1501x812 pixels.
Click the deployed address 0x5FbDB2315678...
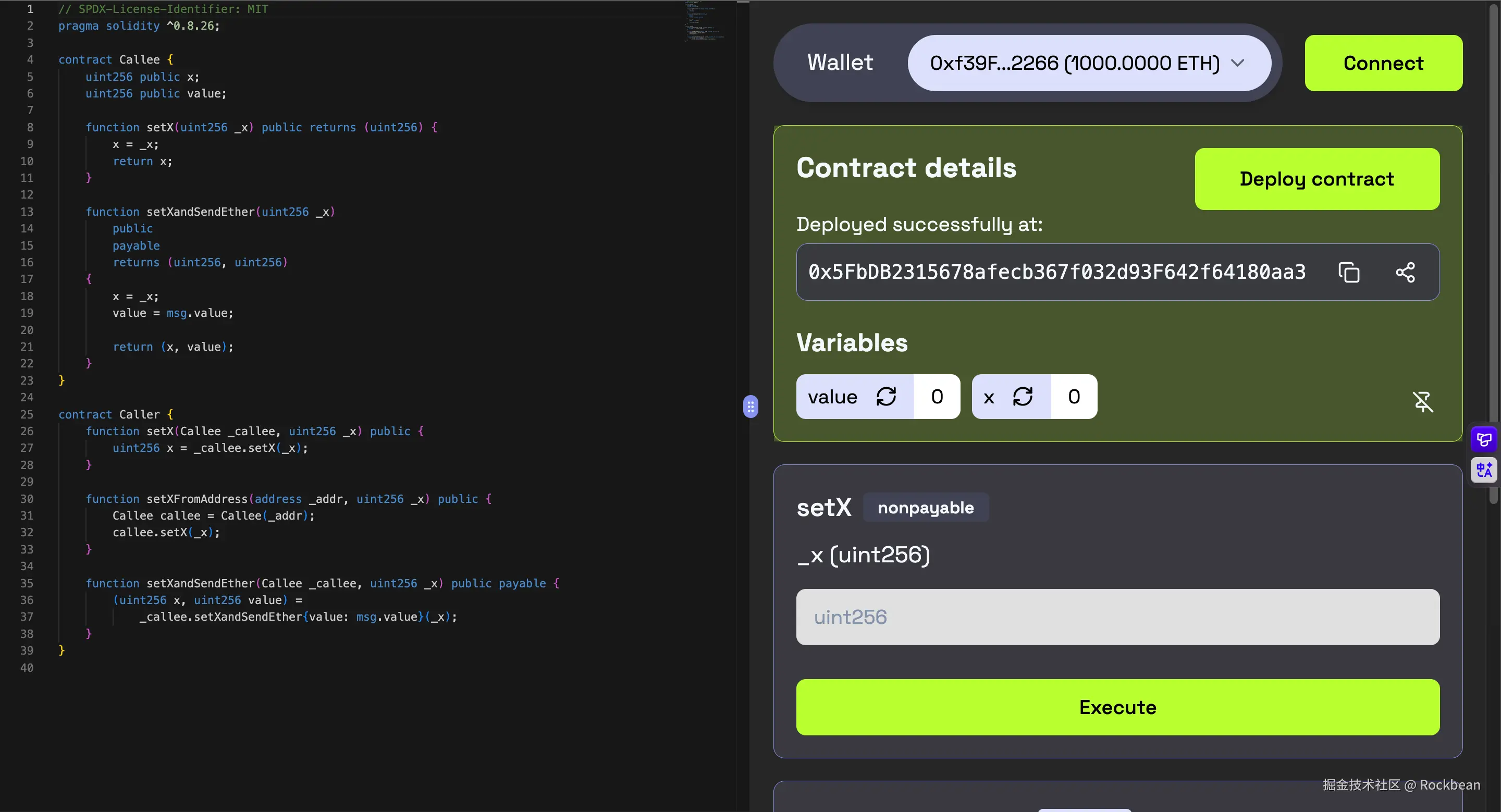[x=1057, y=272]
